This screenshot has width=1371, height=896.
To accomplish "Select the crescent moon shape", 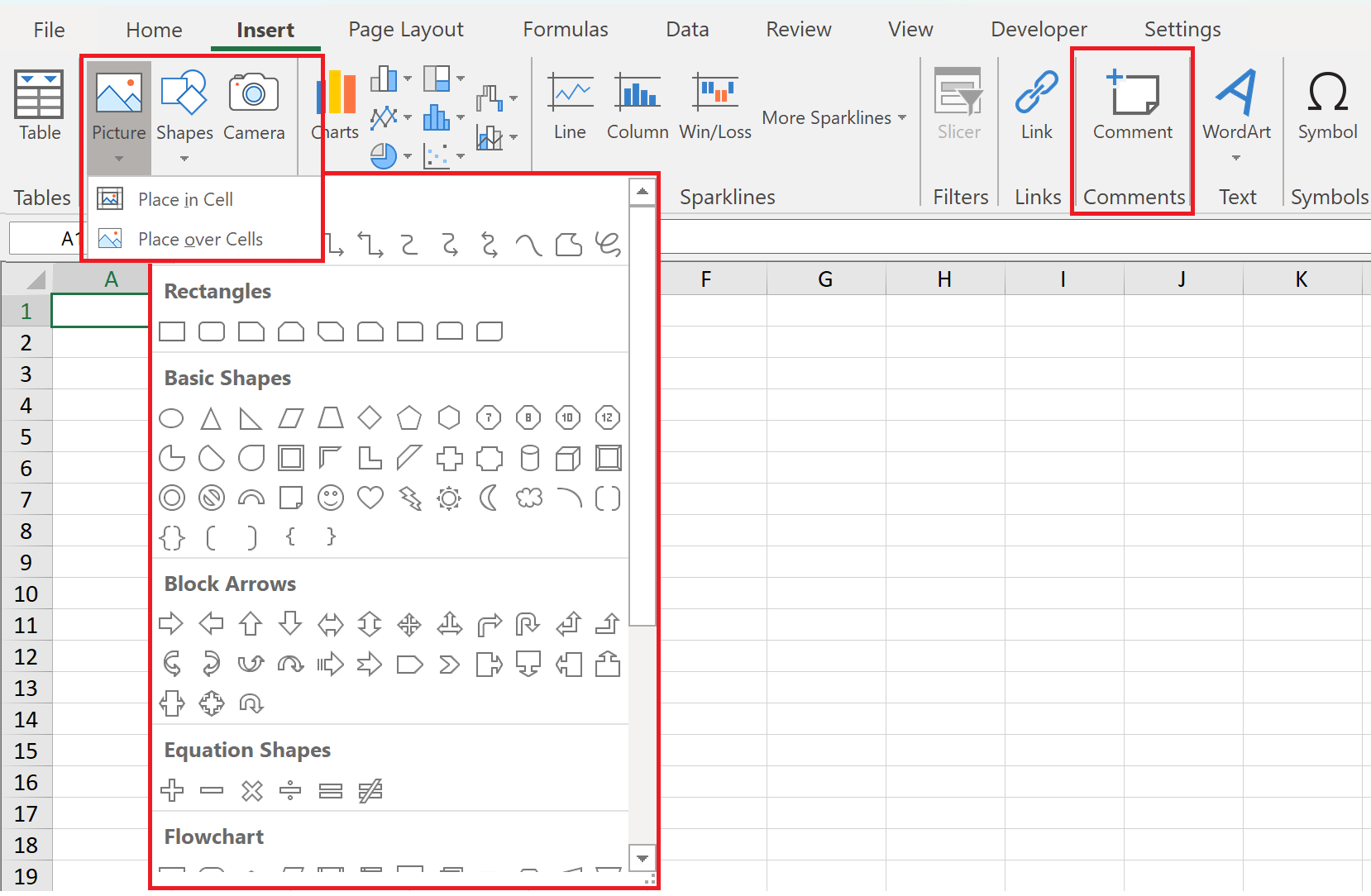I will pos(489,498).
